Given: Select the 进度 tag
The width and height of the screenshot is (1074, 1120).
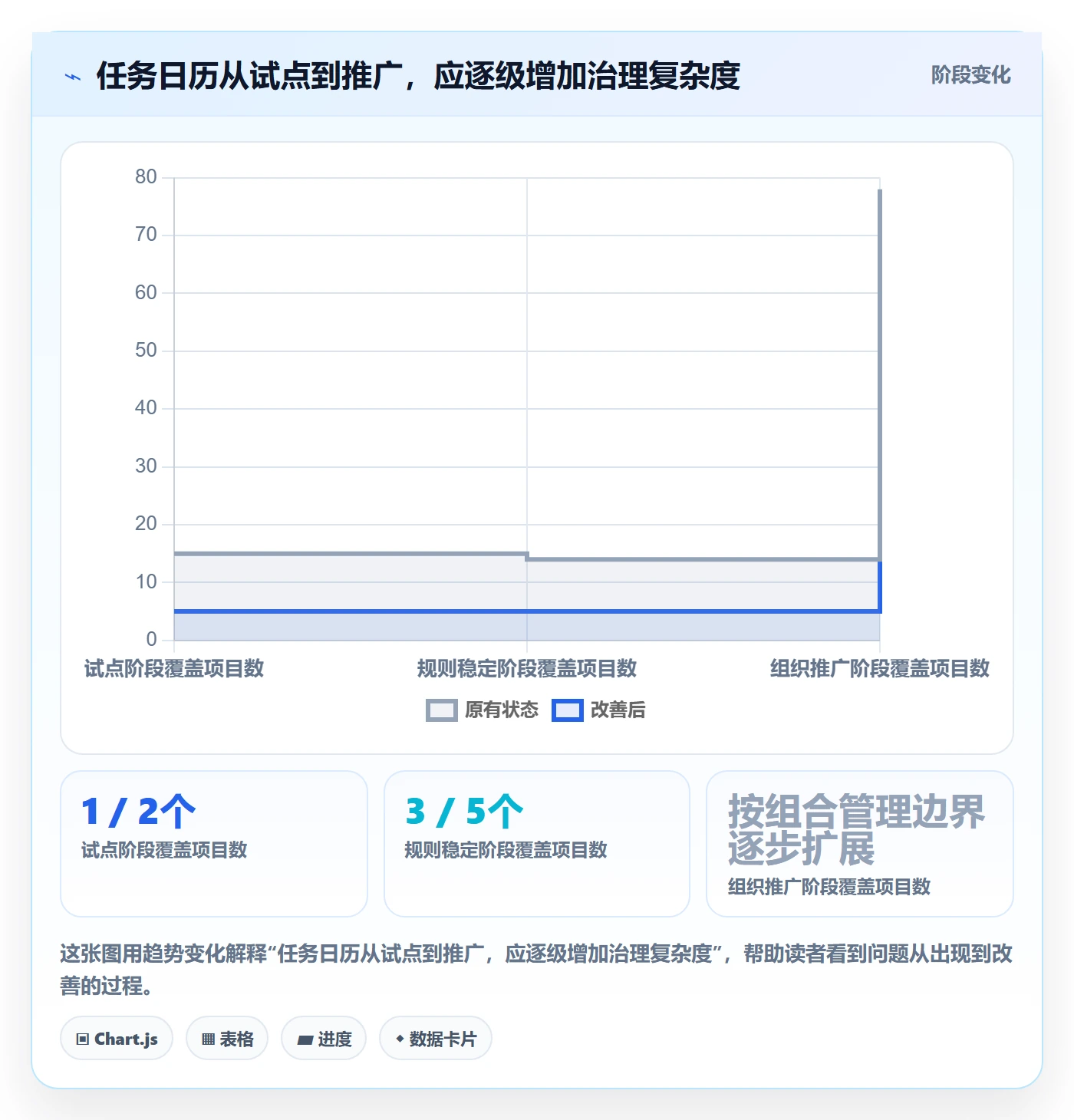Looking at the screenshot, I should point(324,1039).
